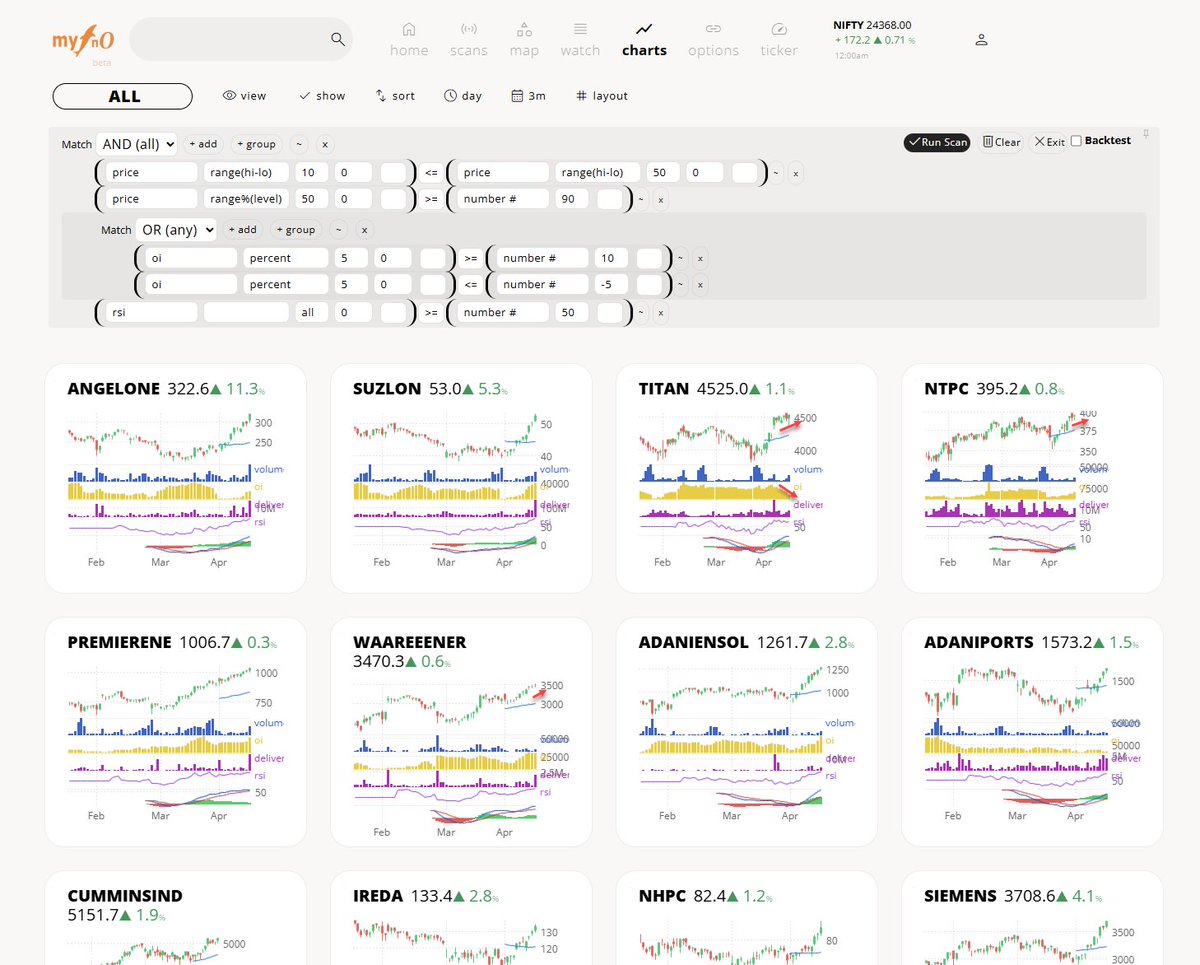1200x965 pixels.
Task: Click the CUMMINSIND stock title
Action: point(125,896)
